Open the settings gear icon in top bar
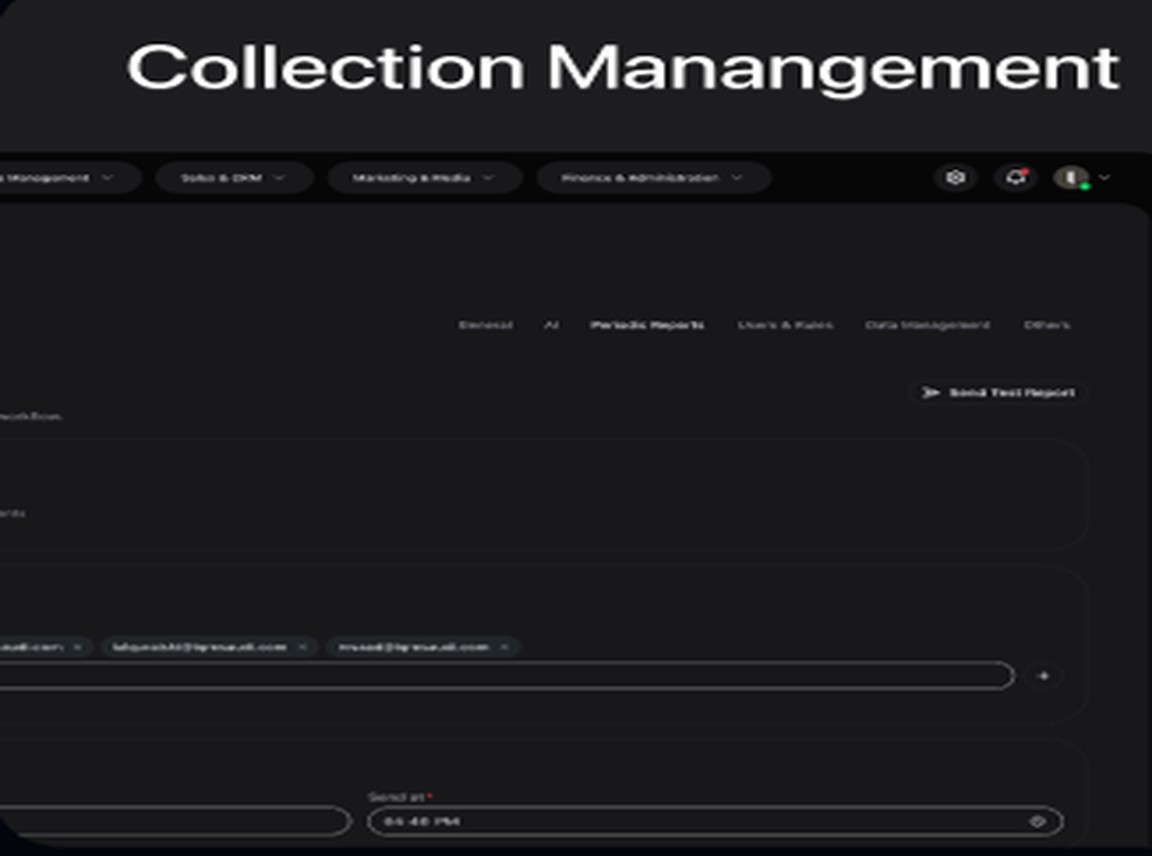Viewport: 1152px width, 856px height. 955,177
